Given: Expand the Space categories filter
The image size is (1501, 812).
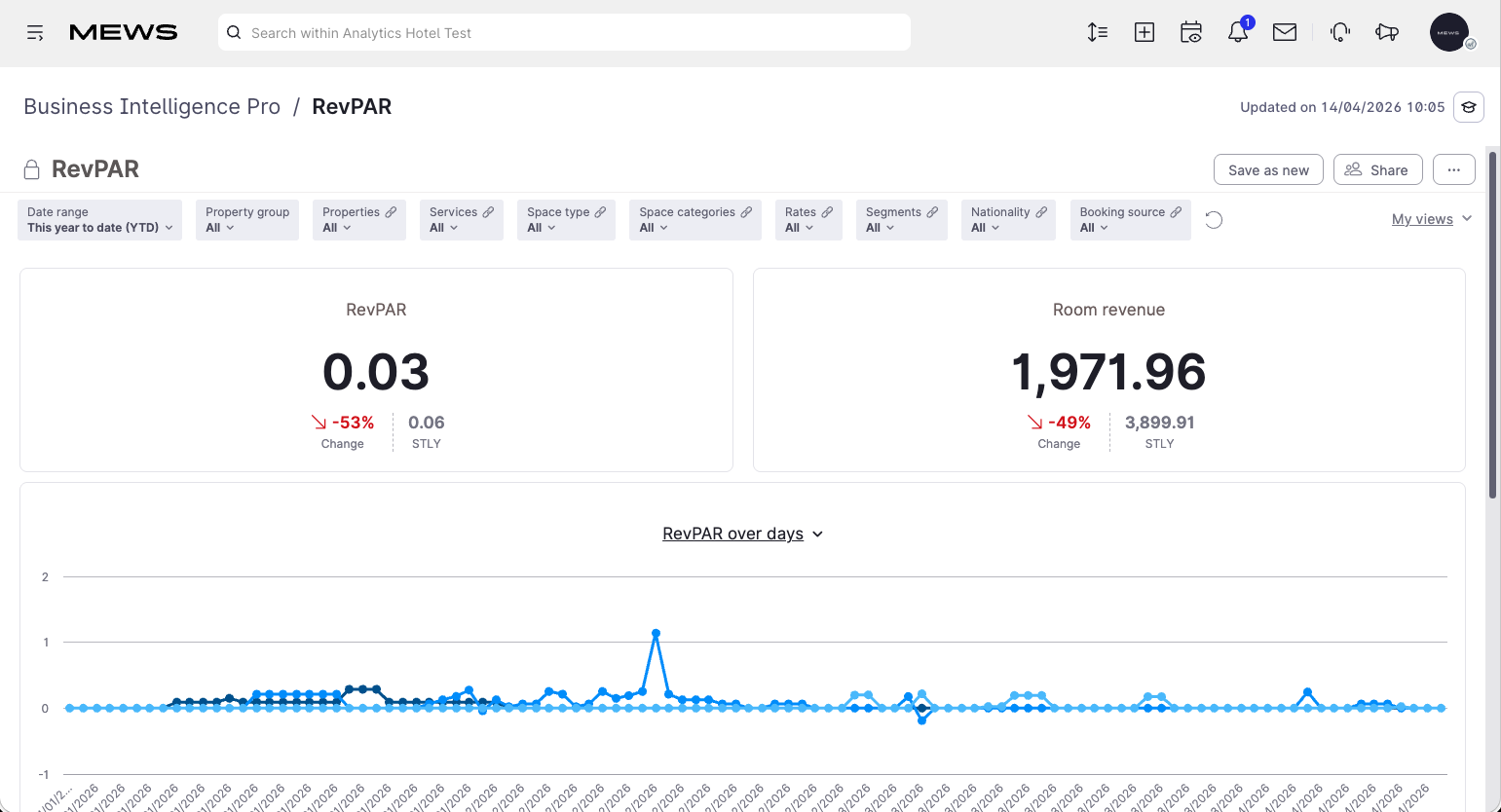Looking at the screenshot, I should (x=694, y=220).
